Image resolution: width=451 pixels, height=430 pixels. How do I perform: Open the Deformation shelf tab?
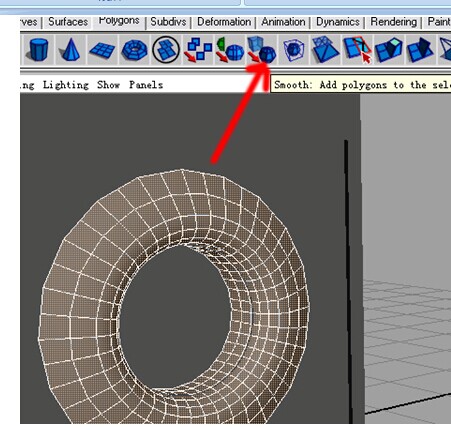click(x=224, y=22)
